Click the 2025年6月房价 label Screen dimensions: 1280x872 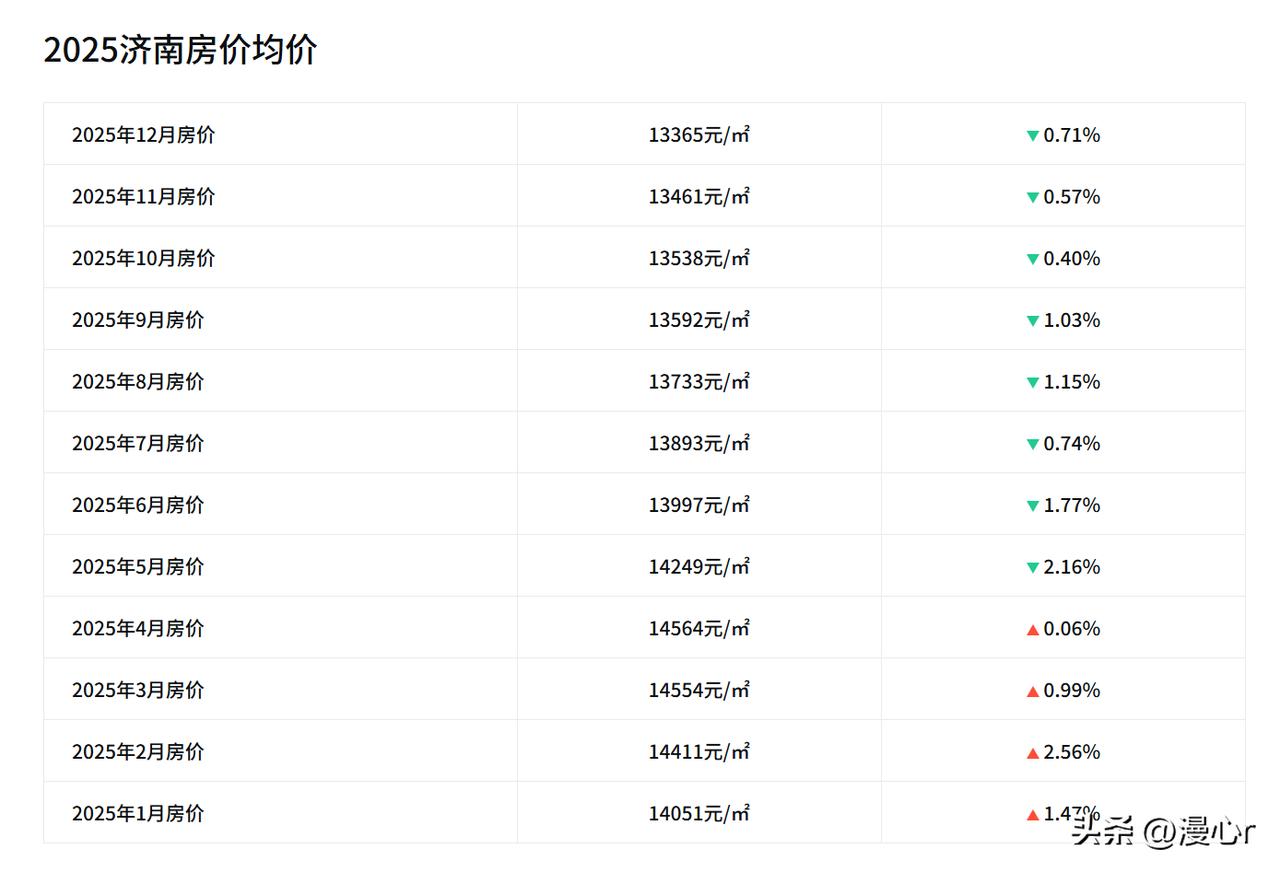point(138,505)
